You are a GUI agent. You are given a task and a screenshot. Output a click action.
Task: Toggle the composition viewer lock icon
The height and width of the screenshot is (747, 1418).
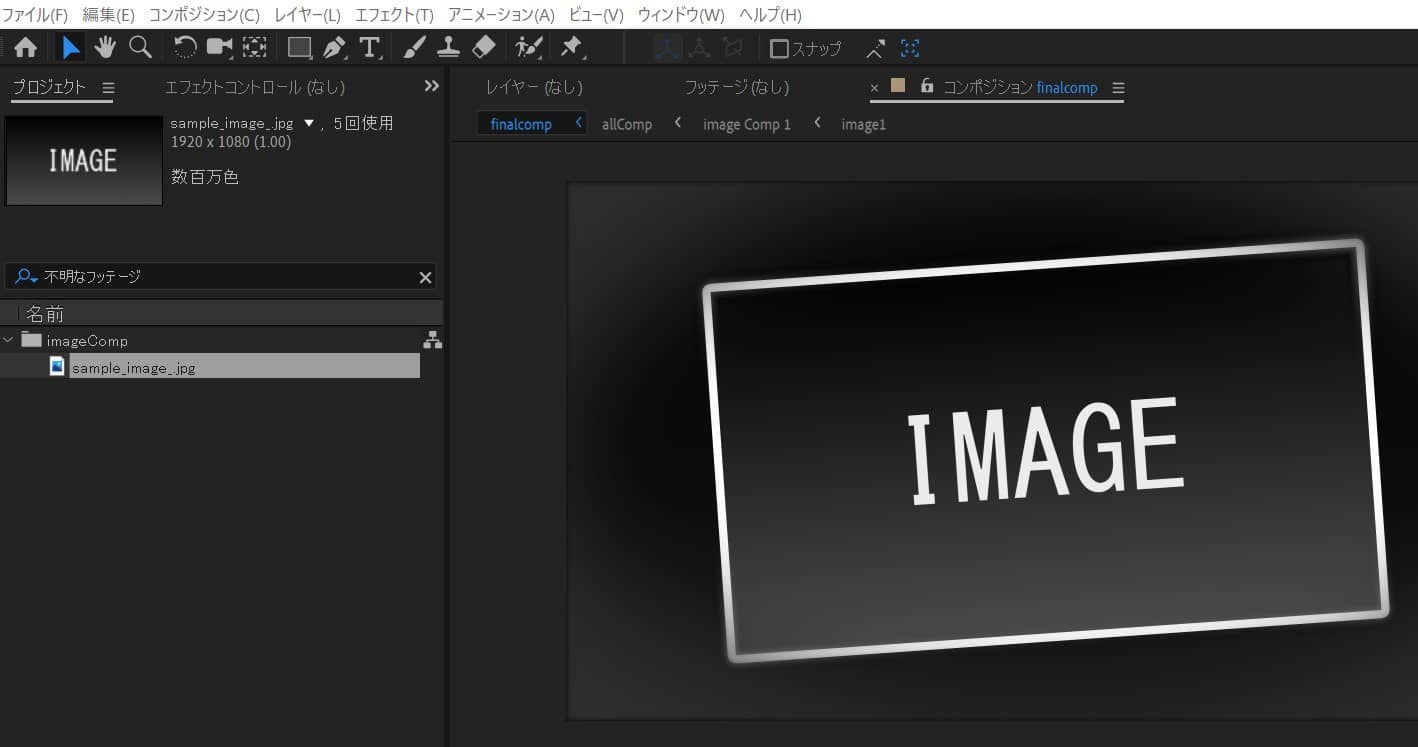tap(927, 86)
